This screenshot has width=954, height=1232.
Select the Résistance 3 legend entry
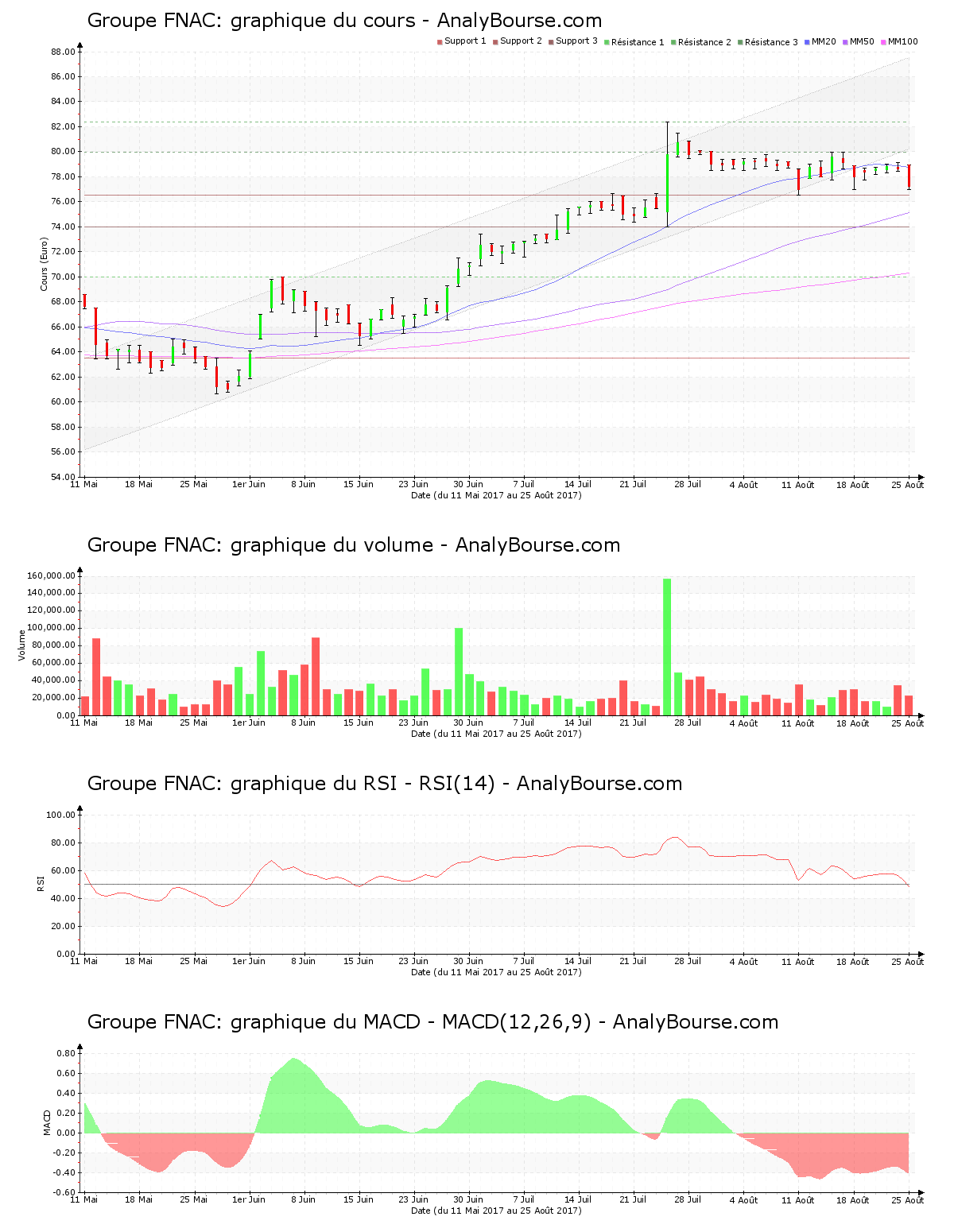click(768, 42)
